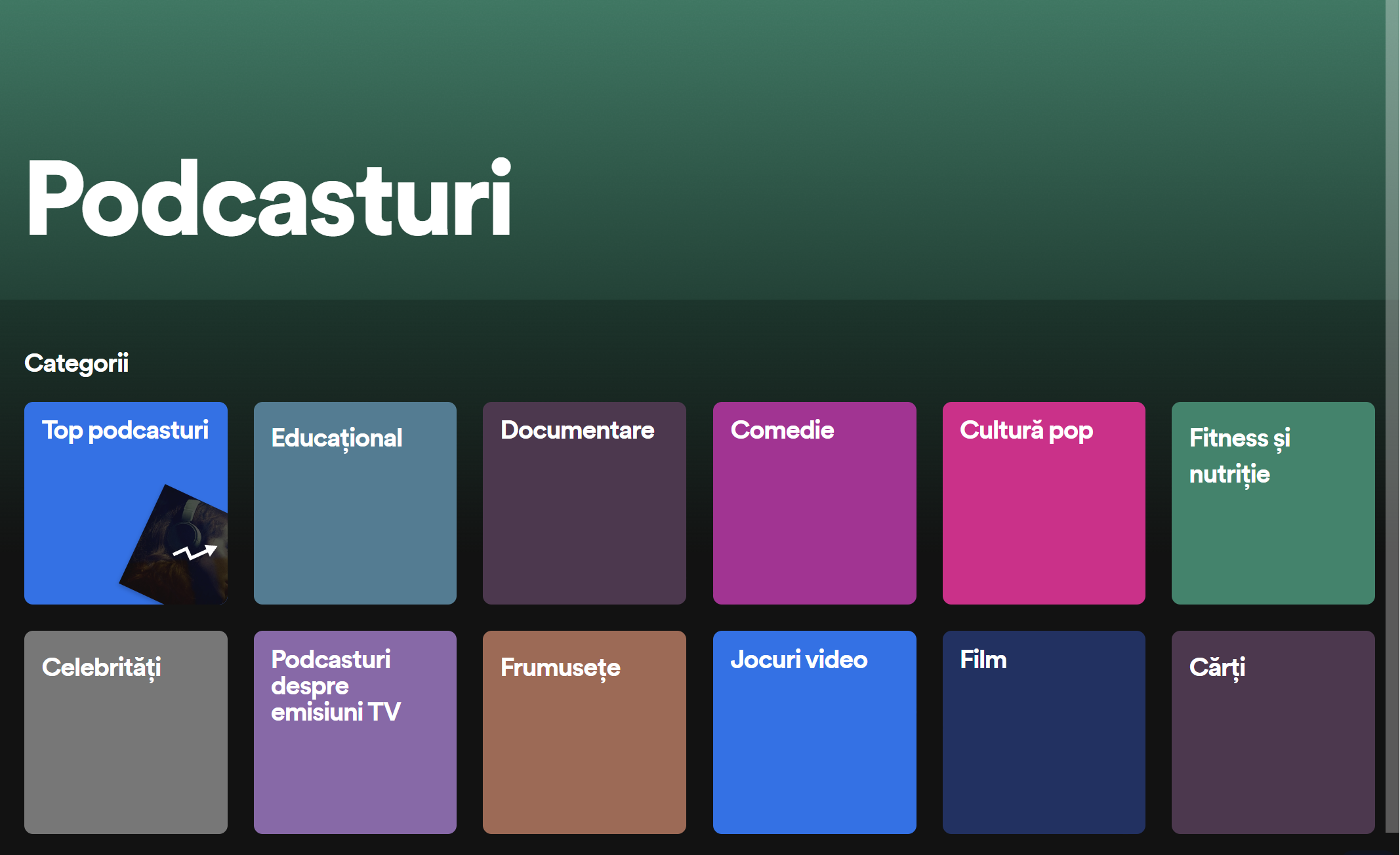Screen dimensions: 1400x855
Task: Open the Educațional category
Action: 355,503
